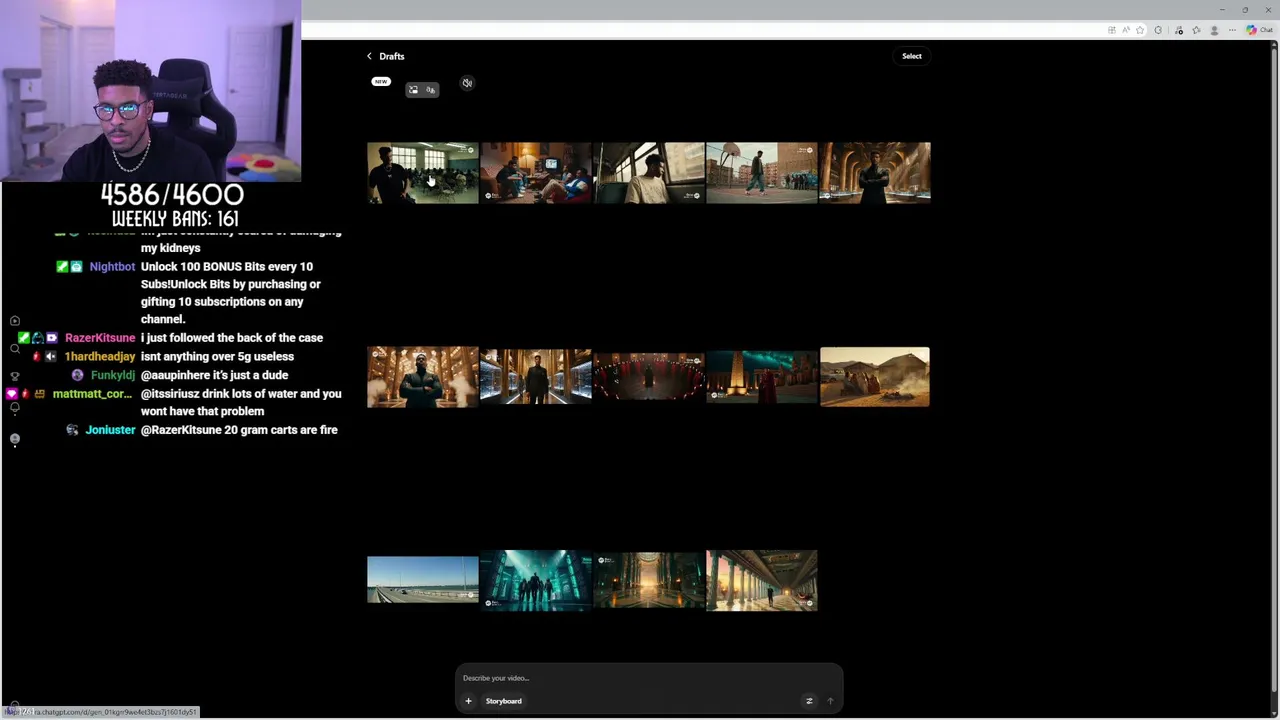Click the NEW badge below Drafts

pyautogui.click(x=381, y=81)
